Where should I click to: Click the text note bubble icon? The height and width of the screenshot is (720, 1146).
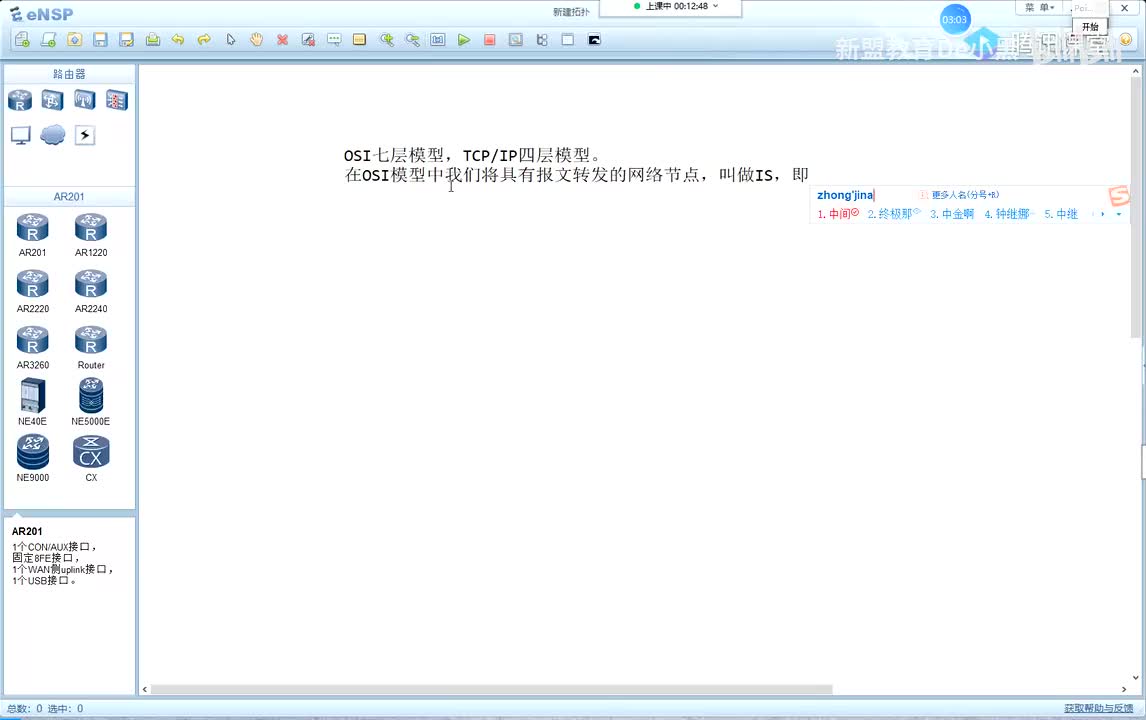[334, 39]
